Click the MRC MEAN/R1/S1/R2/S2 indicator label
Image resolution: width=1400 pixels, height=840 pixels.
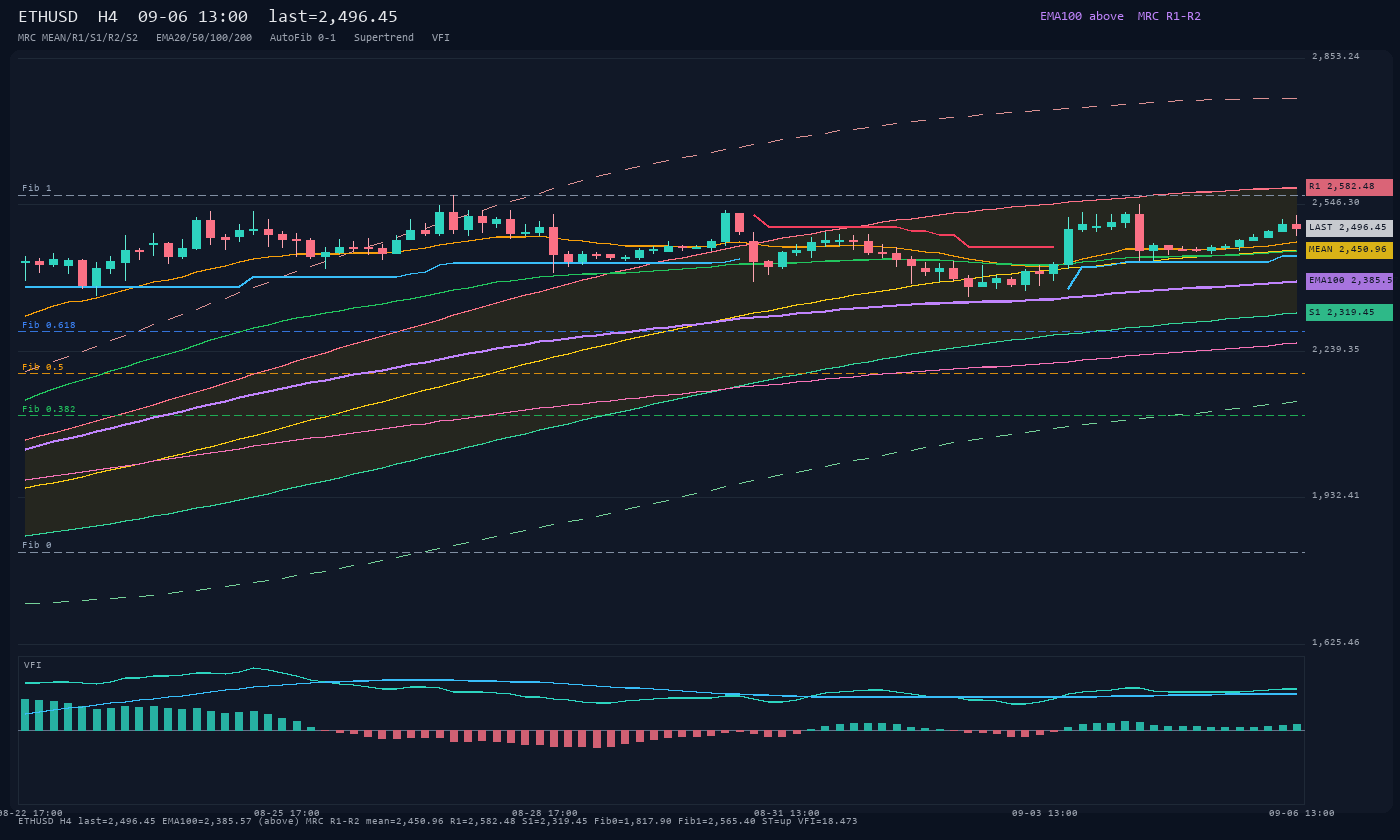coord(78,38)
